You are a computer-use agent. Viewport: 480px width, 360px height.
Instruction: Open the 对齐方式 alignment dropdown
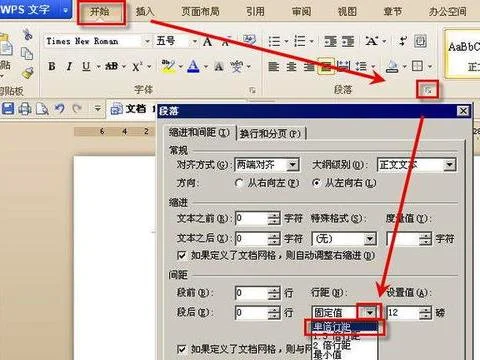point(293,165)
